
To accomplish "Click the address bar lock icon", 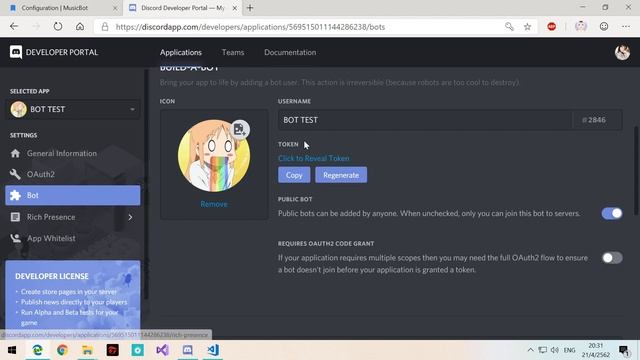I will [105, 27].
